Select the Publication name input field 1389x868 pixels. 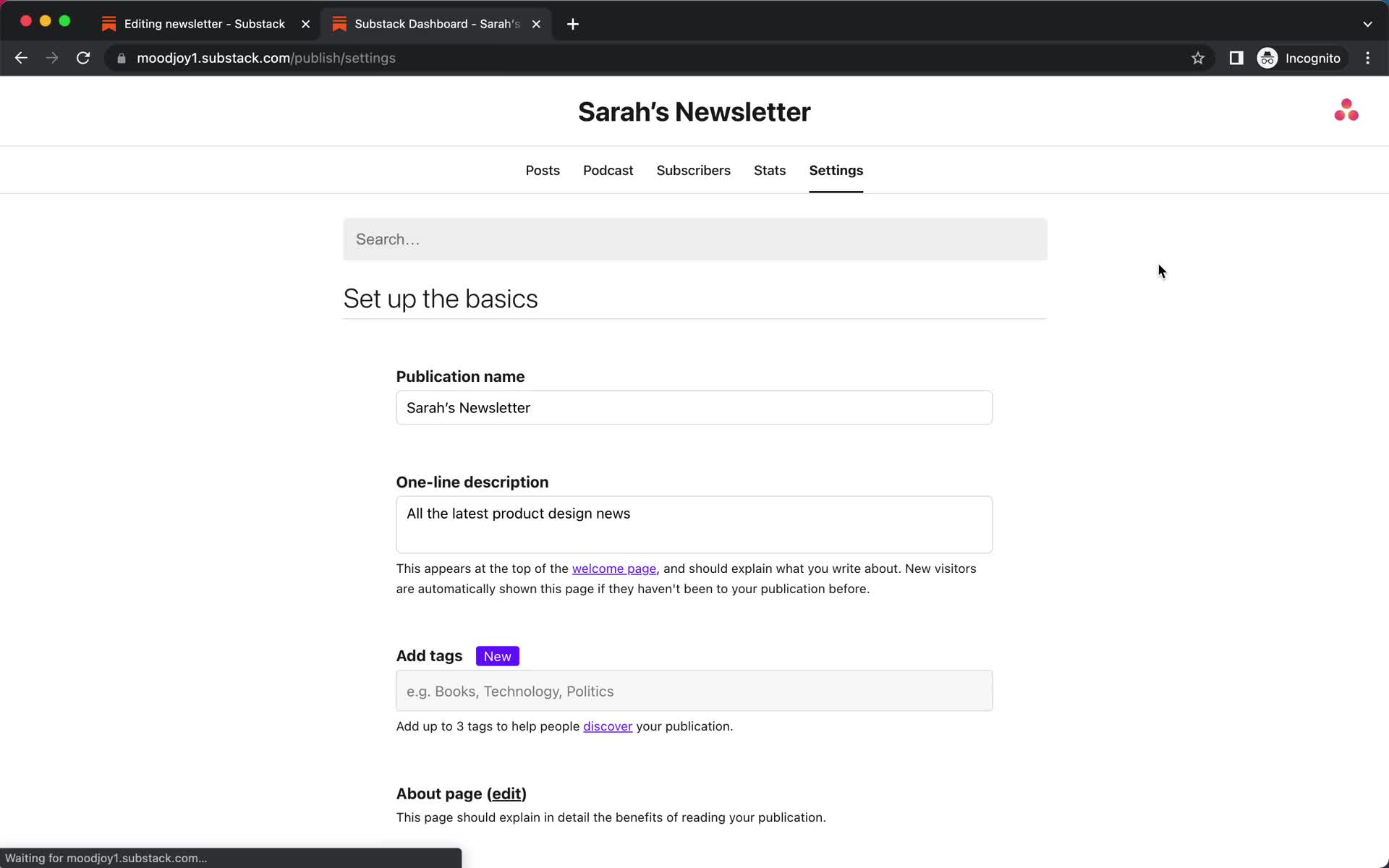tap(694, 407)
